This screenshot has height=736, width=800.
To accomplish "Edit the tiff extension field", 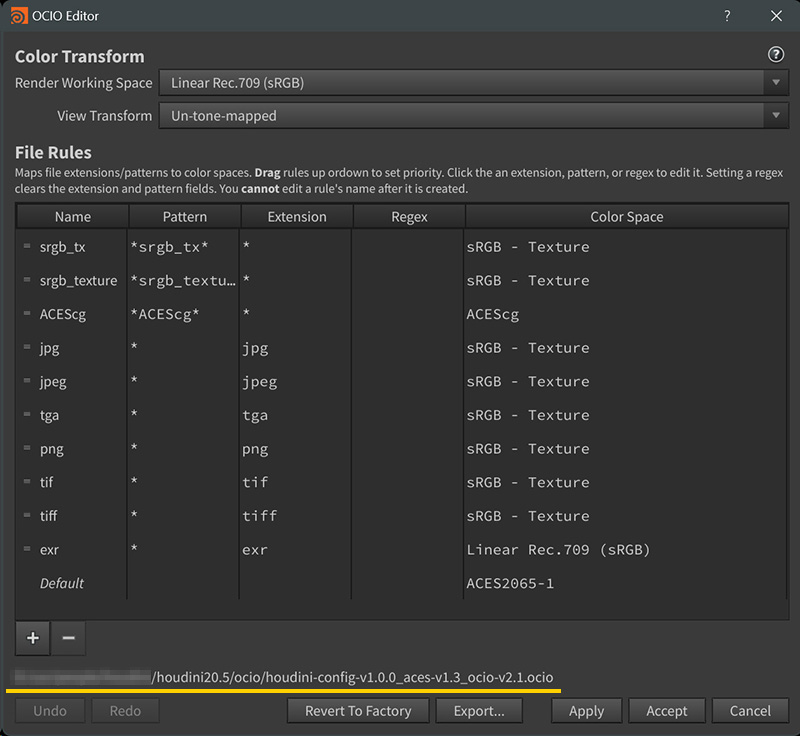I will point(296,516).
